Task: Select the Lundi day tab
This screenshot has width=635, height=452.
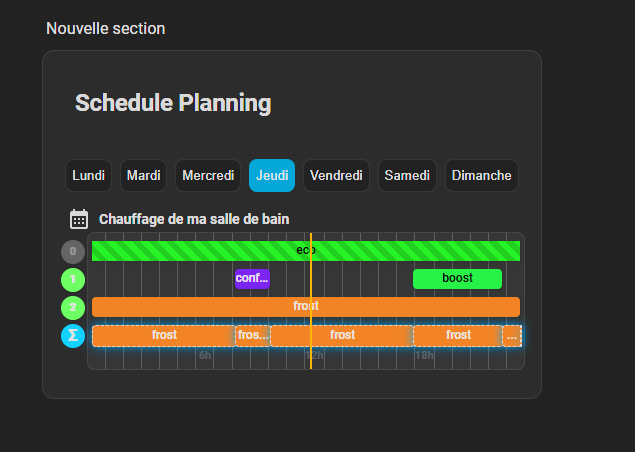Action: 89,176
